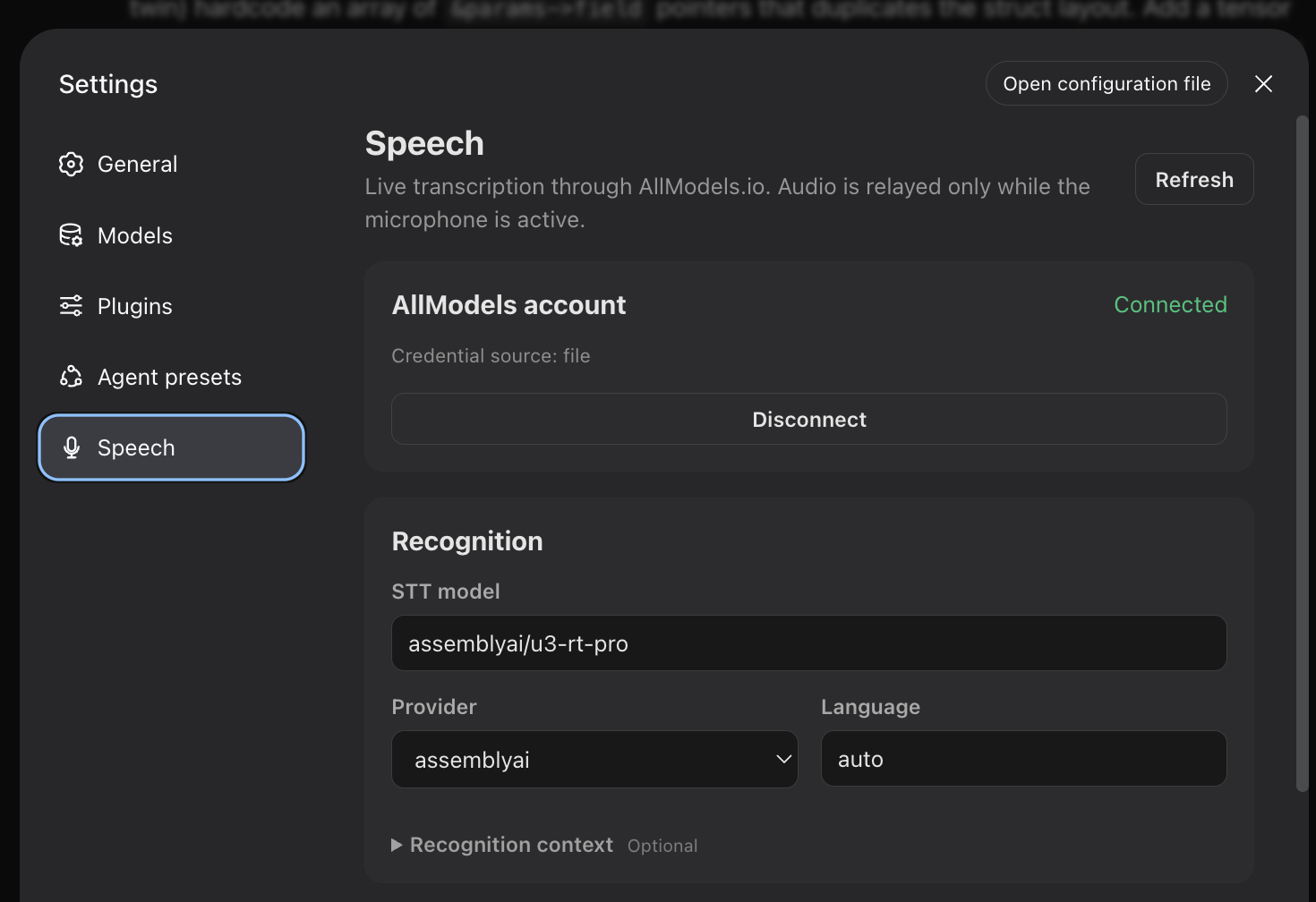Open the General settings section

click(172, 164)
